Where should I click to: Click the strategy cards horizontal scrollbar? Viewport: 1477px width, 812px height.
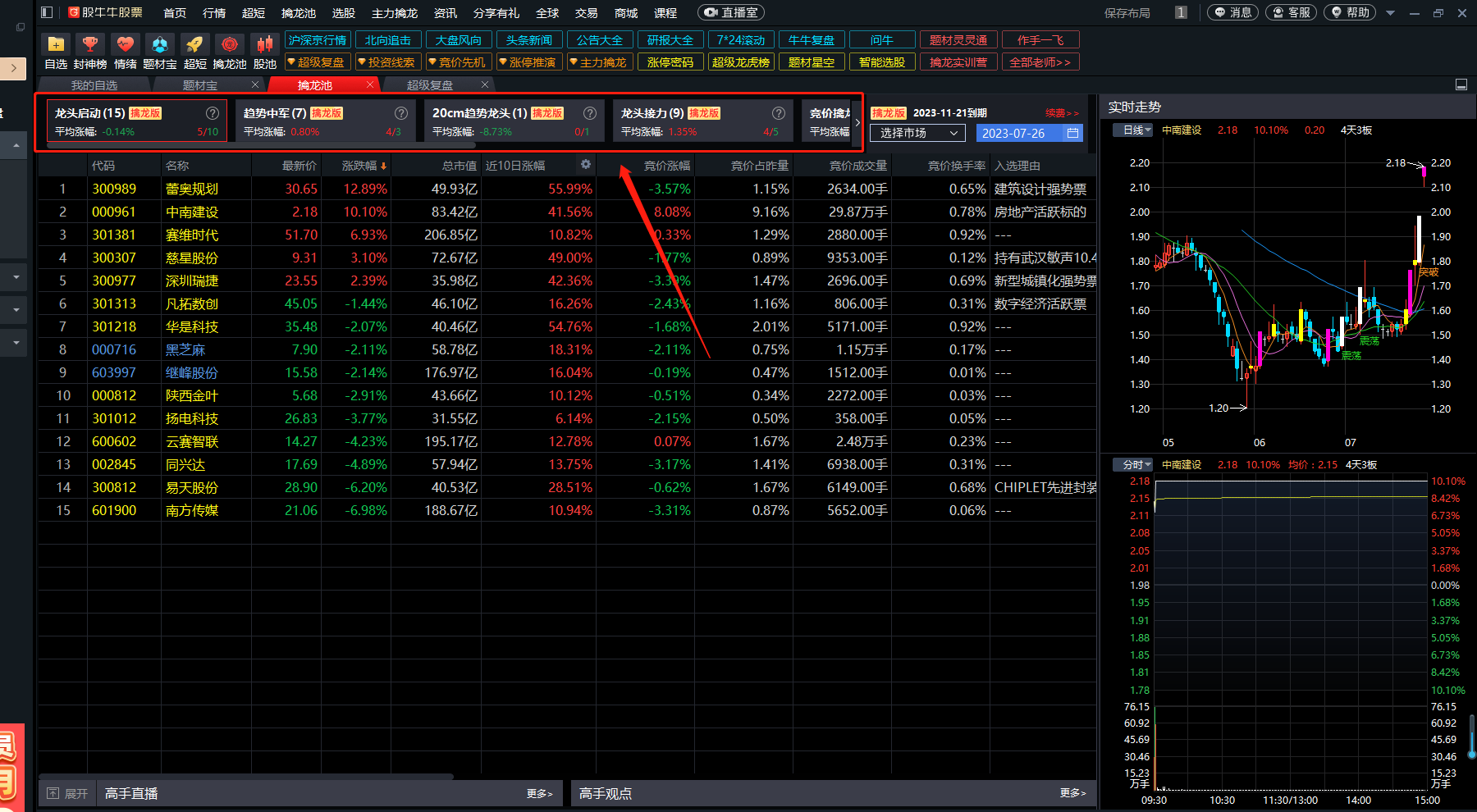pyautogui.click(x=261, y=146)
